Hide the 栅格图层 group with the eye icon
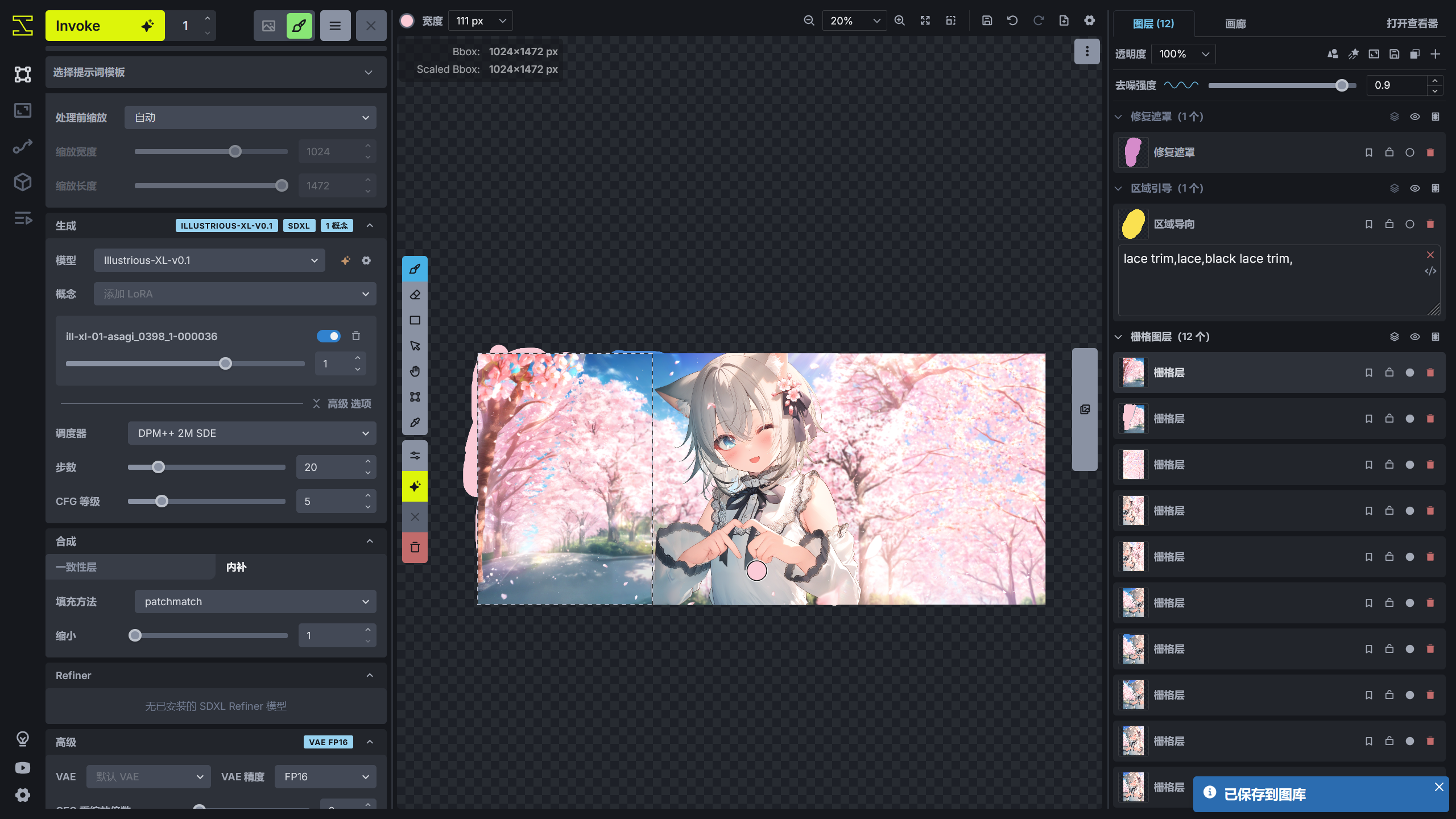Image resolution: width=1456 pixels, height=819 pixels. pyautogui.click(x=1415, y=336)
